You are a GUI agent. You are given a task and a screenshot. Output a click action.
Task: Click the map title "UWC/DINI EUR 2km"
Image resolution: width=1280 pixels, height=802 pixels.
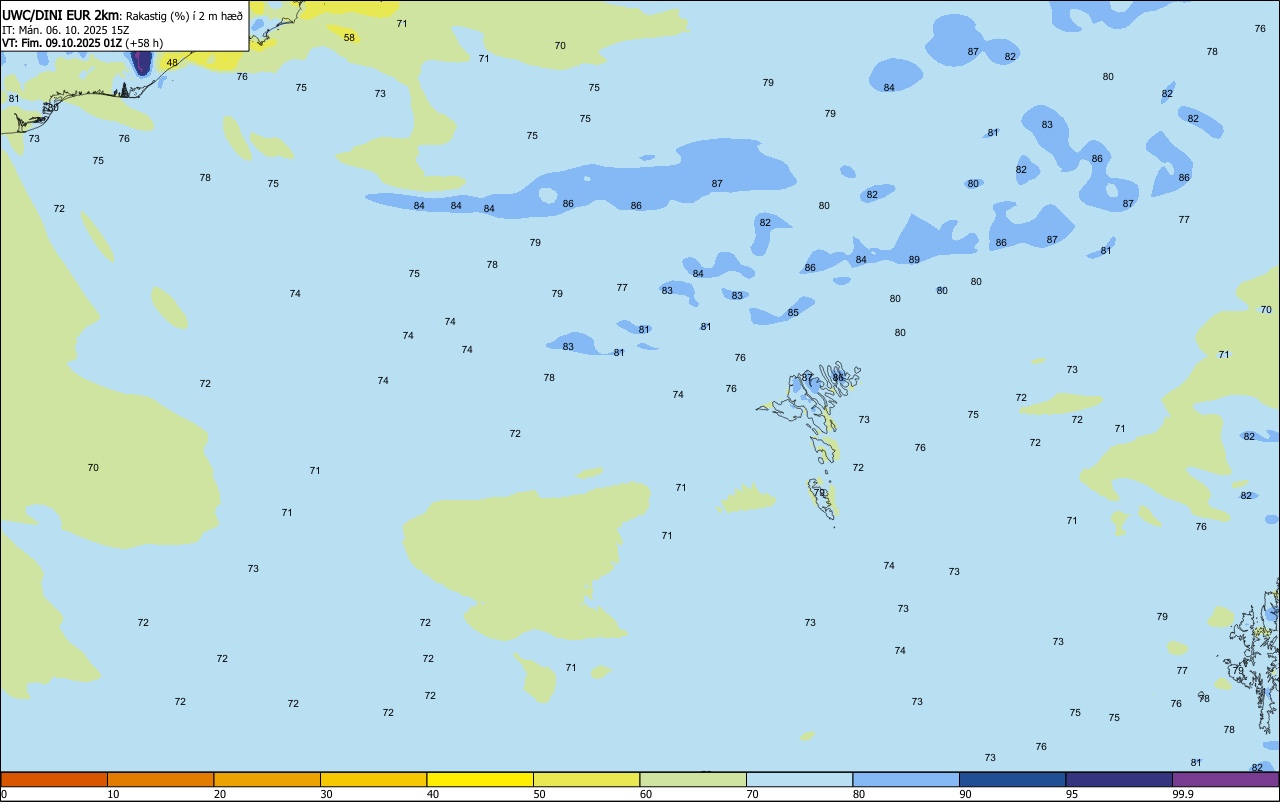[60, 15]
